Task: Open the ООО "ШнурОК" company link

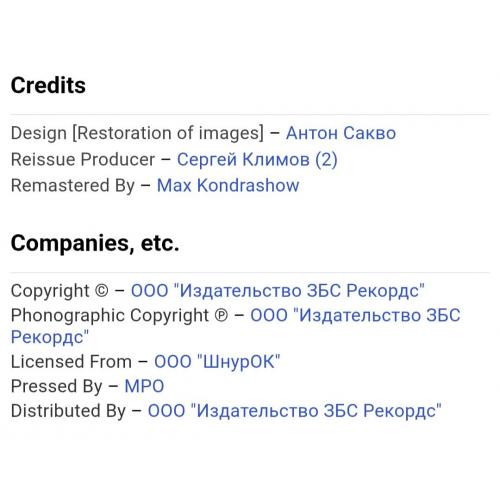Action: coord(217,362)
